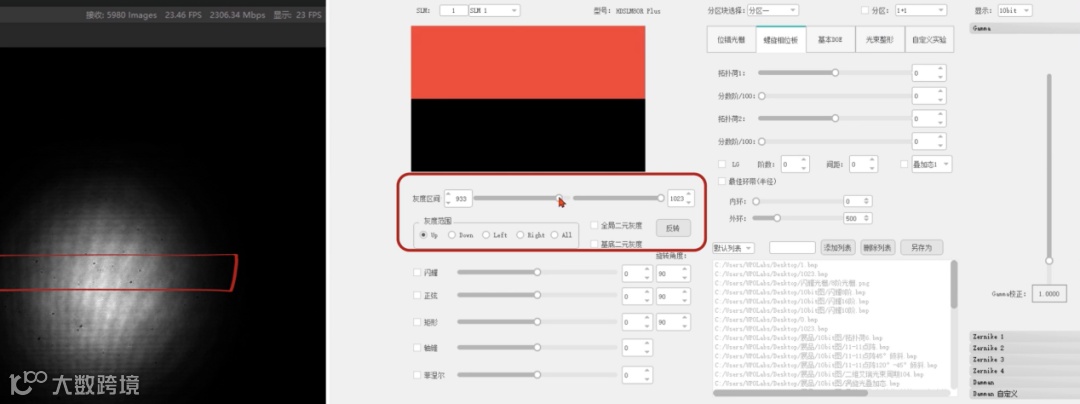Open the 分区块选择 分区一 dropdown
1080x404 pixels.
tap(772, 10)
